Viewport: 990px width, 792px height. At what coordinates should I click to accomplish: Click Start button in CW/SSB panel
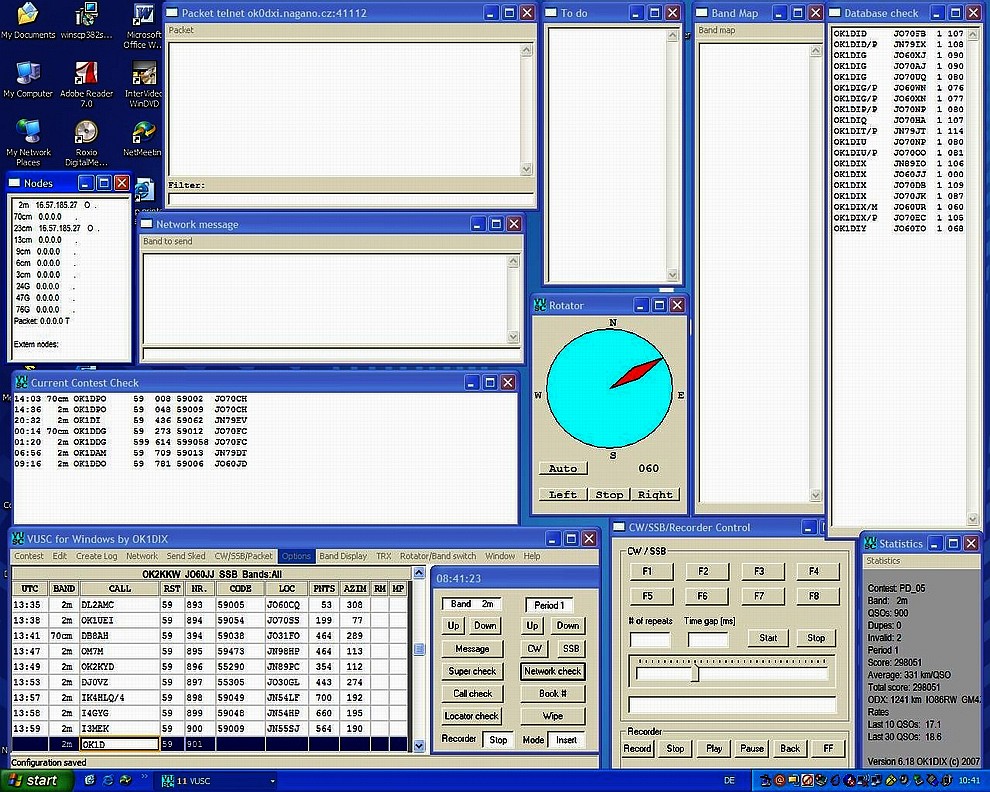[768, 638]
